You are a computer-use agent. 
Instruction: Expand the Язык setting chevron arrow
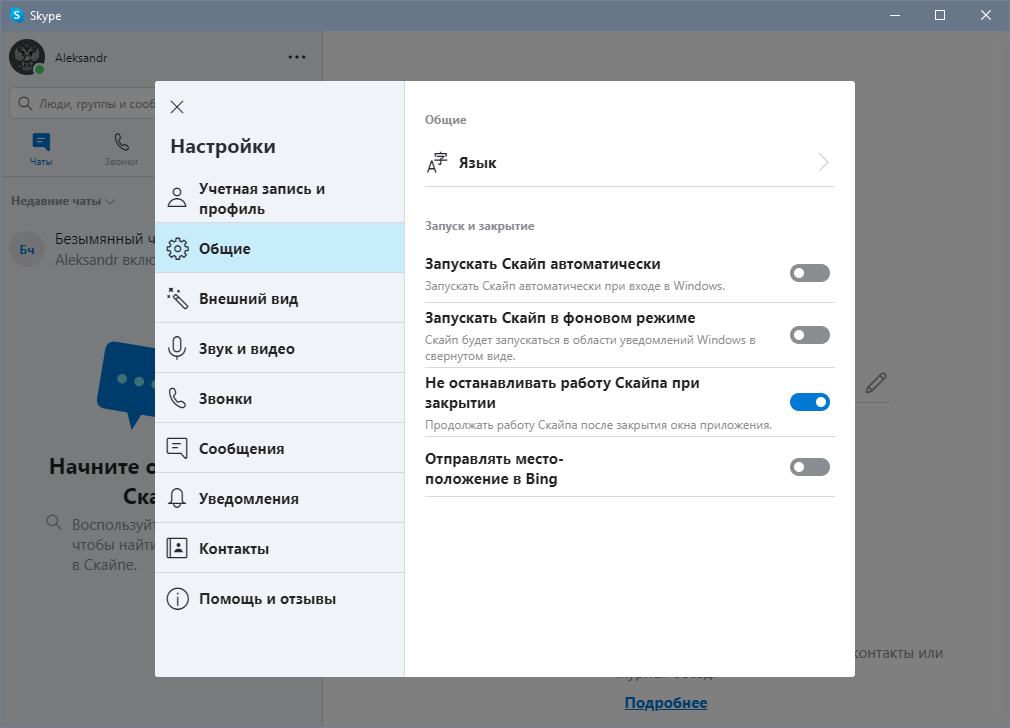tap(823, 163)
